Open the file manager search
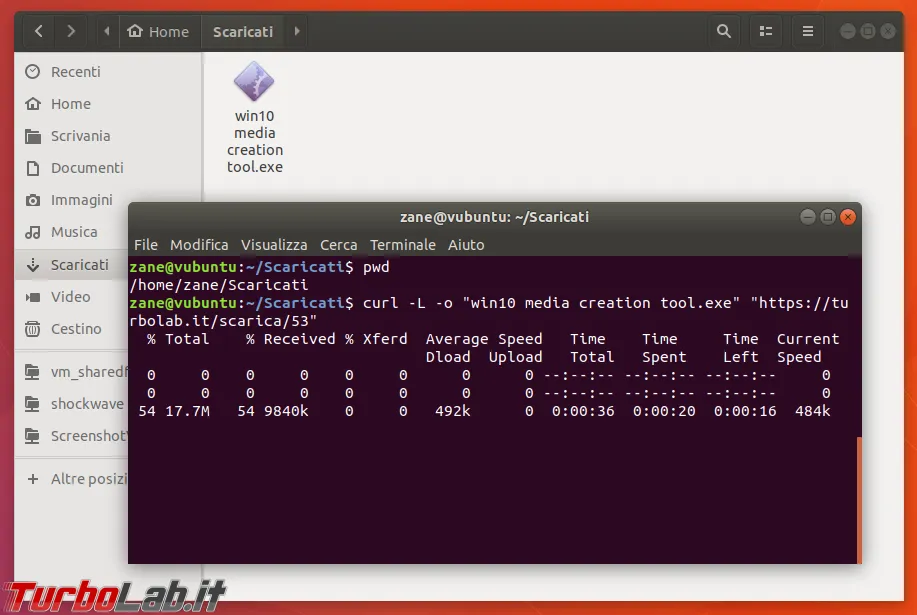 click(723, 31)
